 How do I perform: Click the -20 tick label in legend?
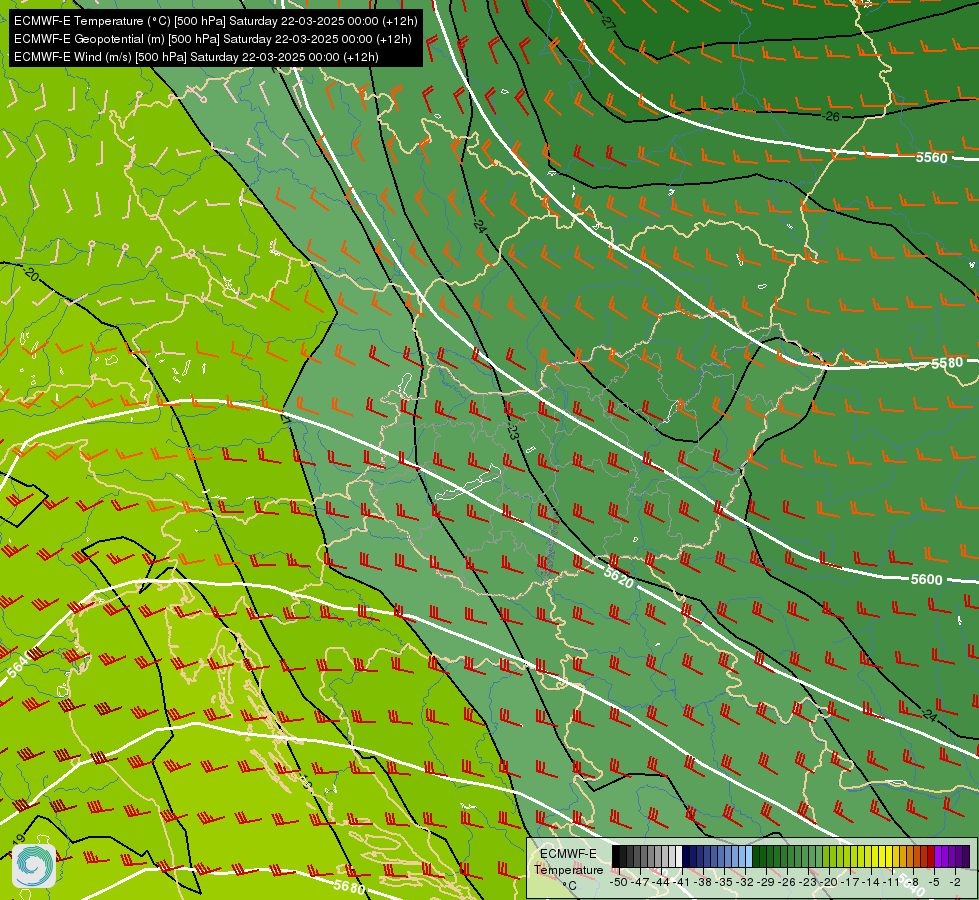click(x=829, y=882)
